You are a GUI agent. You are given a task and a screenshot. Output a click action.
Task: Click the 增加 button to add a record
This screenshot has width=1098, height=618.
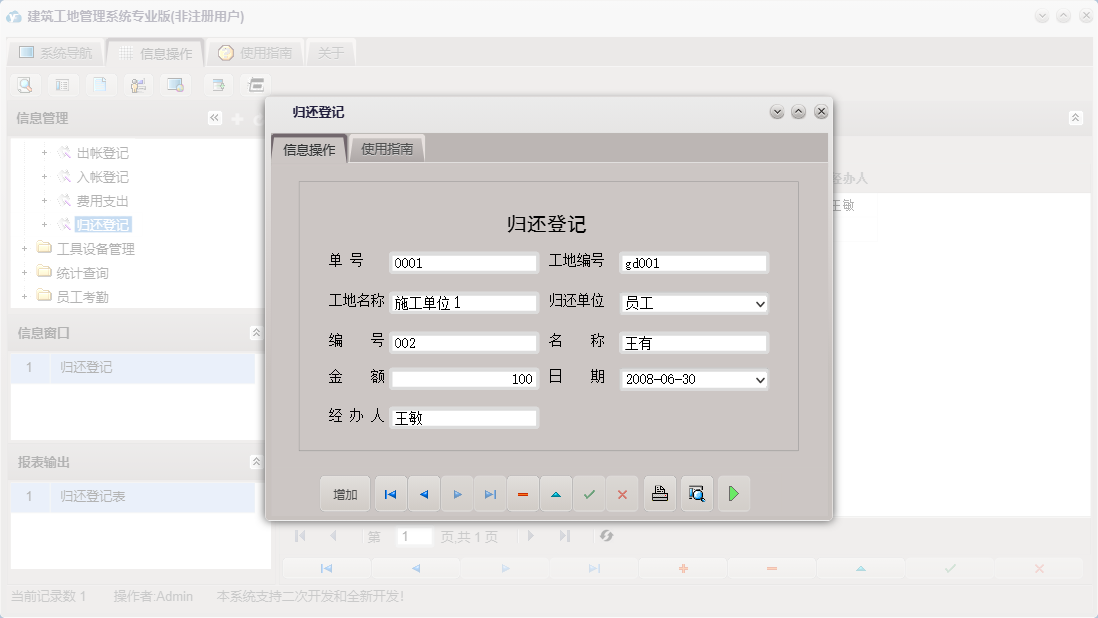click(344, 493)
